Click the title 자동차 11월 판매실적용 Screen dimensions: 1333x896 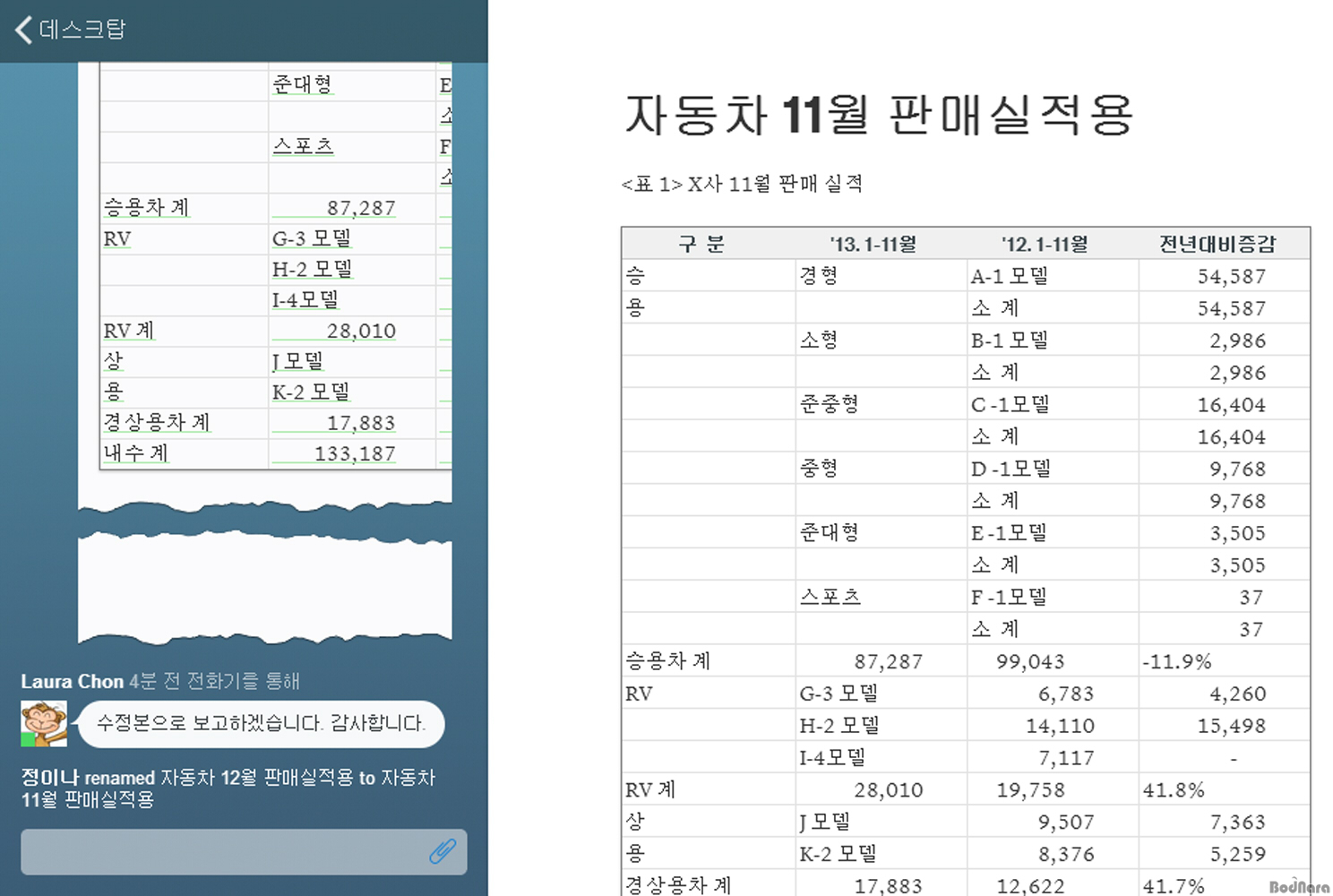tap(879, 116)
